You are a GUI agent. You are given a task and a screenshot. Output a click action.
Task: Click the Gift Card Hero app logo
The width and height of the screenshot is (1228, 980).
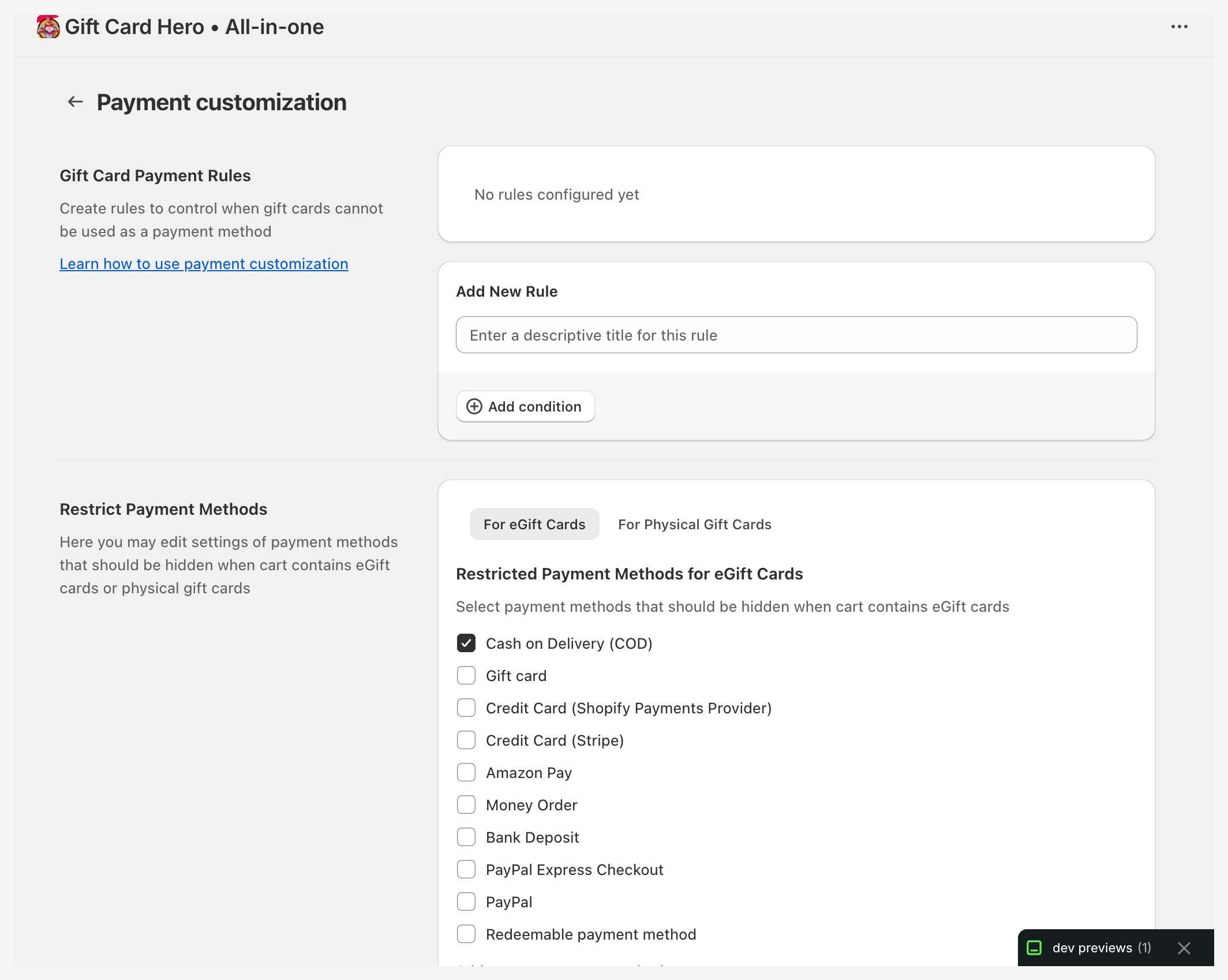coord(48,26)
